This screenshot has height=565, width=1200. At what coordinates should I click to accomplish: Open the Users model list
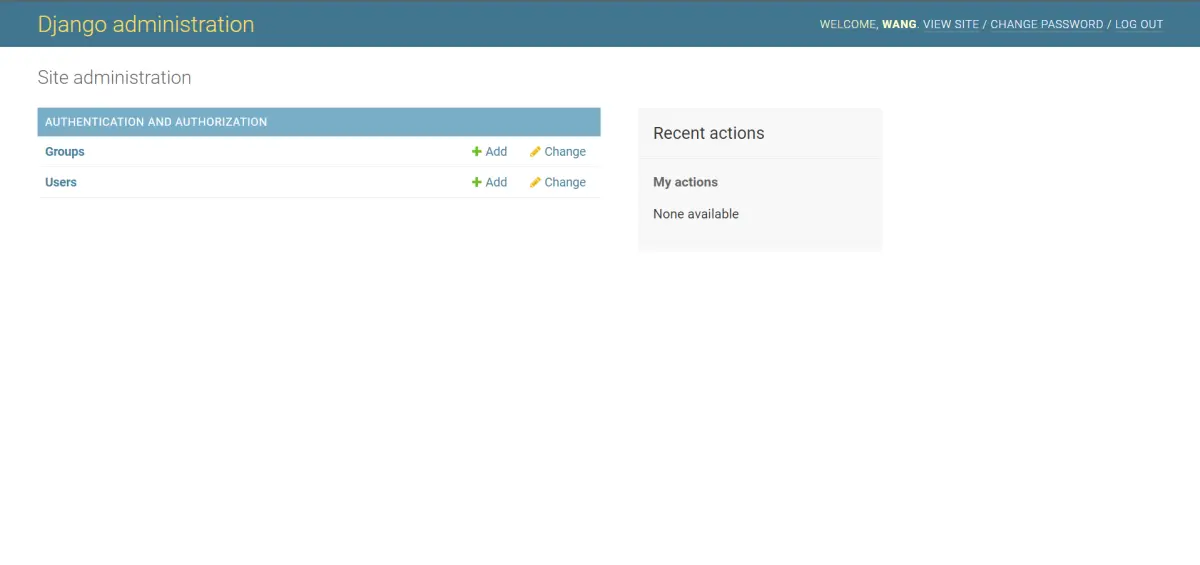(x=61, y=182)
